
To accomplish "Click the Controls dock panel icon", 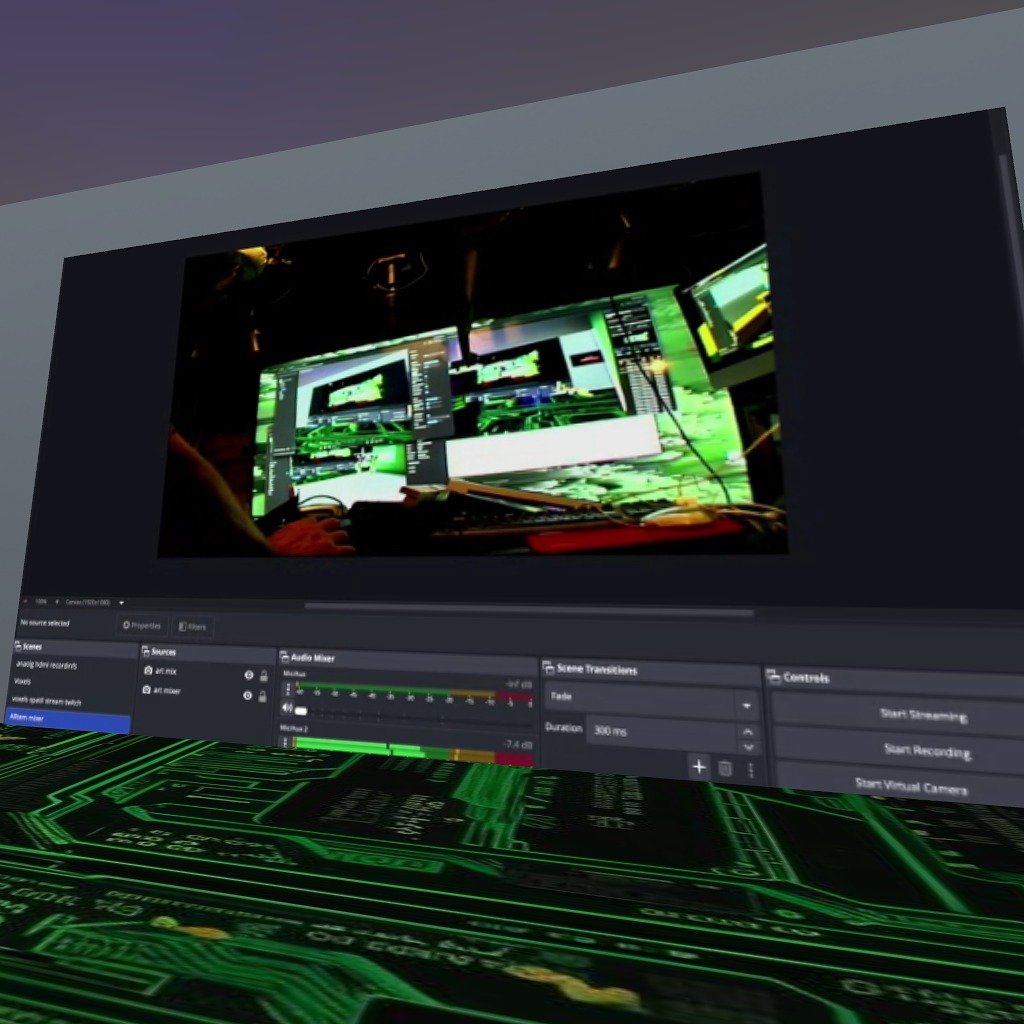I will [773, 677].
